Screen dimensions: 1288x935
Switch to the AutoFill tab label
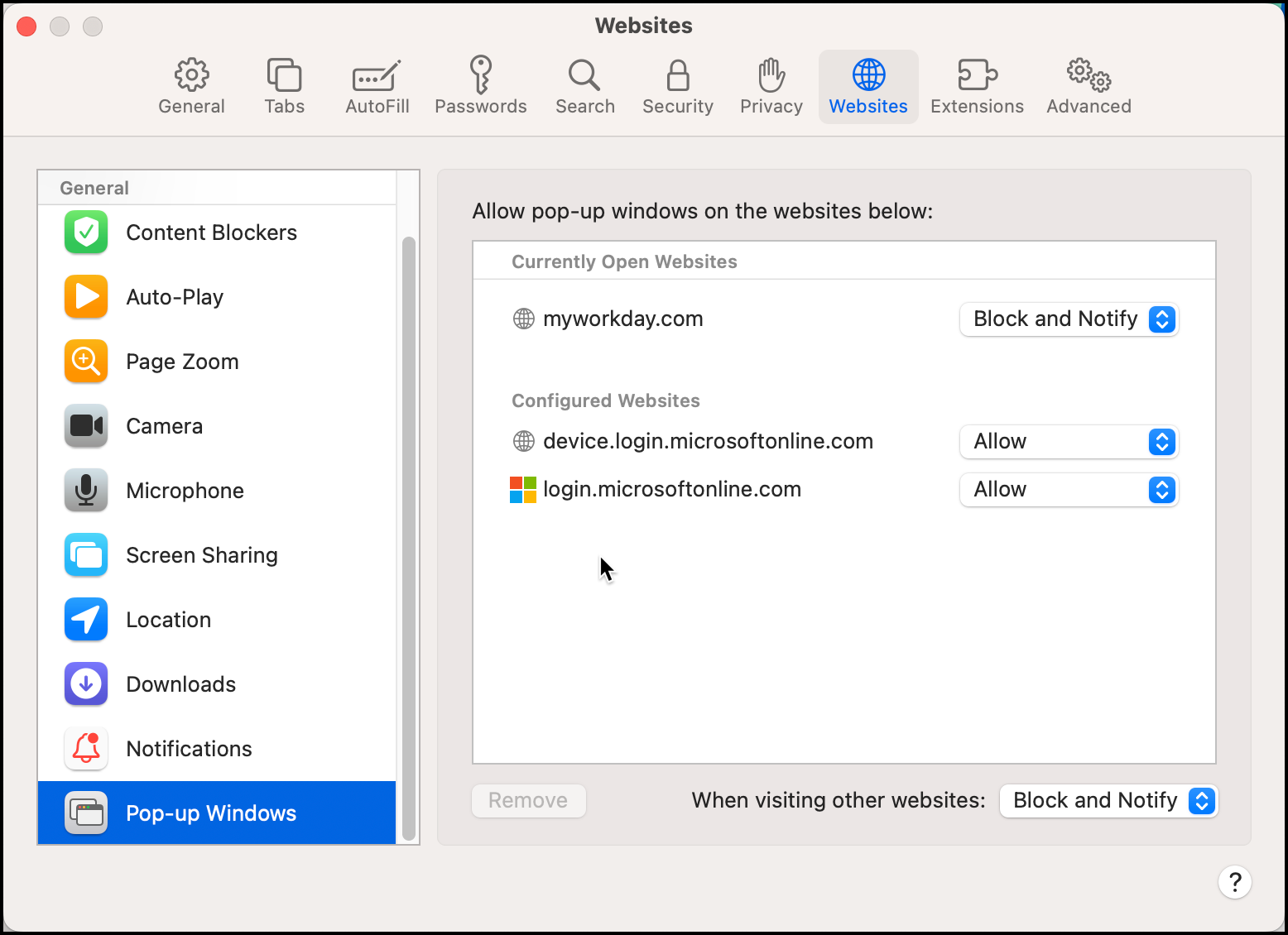377,107
